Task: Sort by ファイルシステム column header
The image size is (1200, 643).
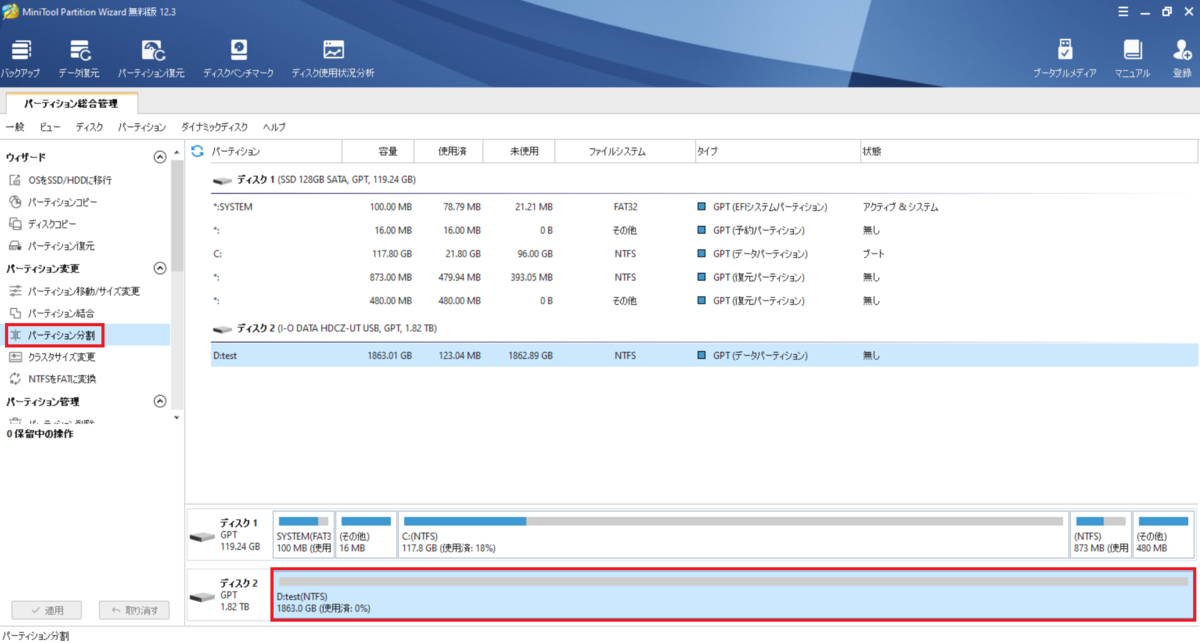Action: (x=625, y=151)
